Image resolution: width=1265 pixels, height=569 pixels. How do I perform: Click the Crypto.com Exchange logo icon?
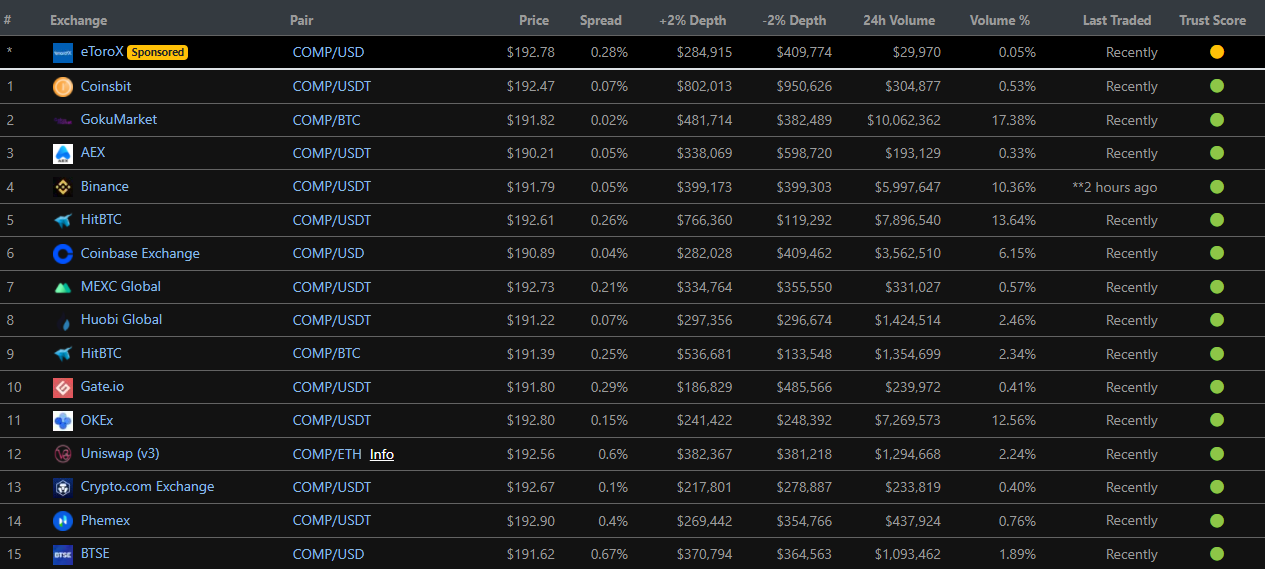pyautogui.click(x=63, y=488)
